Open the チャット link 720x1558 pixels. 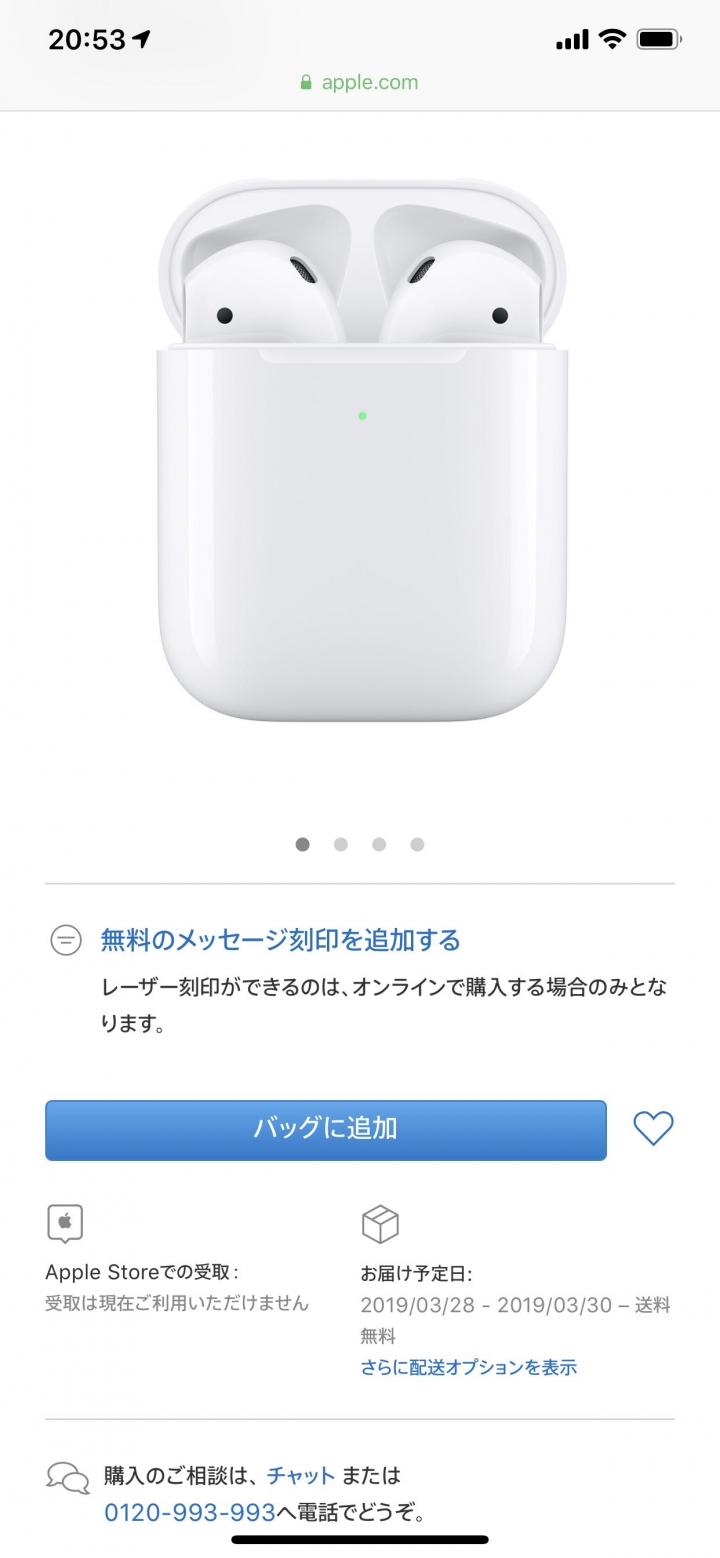click(301, 1475)
